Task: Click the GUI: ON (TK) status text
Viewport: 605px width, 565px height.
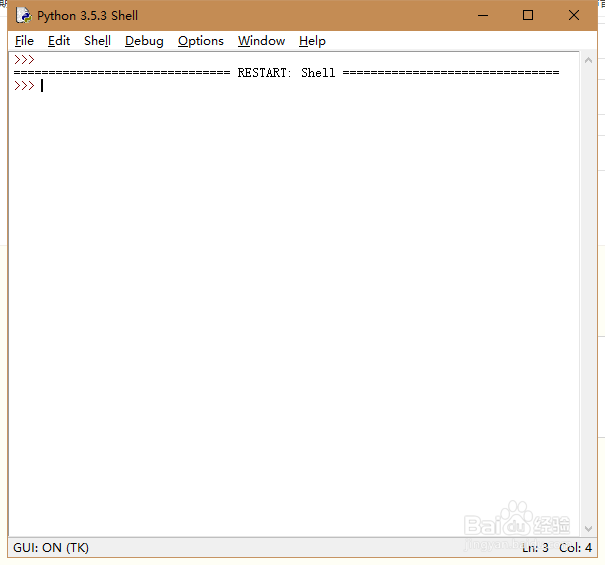Action: click(51, 548)
